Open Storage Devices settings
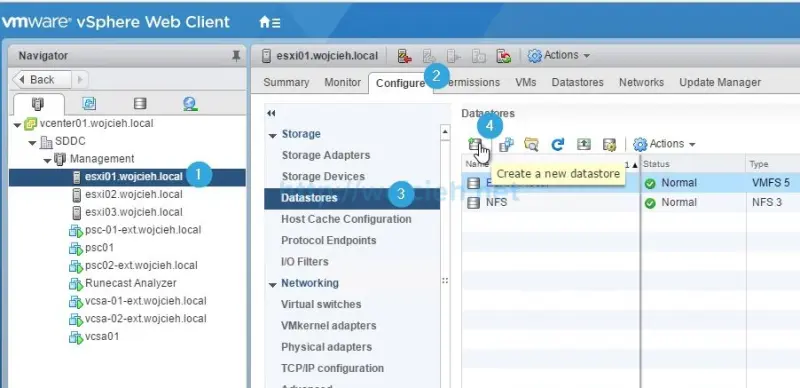The height and width of the screenshot is (388, 800). [323, 177]
